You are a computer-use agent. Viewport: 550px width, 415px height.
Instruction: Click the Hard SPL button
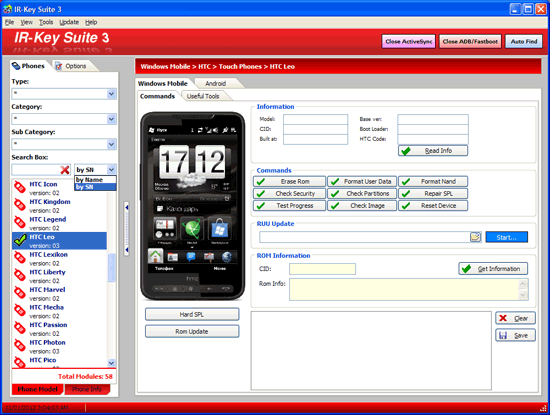coord(192,314)
